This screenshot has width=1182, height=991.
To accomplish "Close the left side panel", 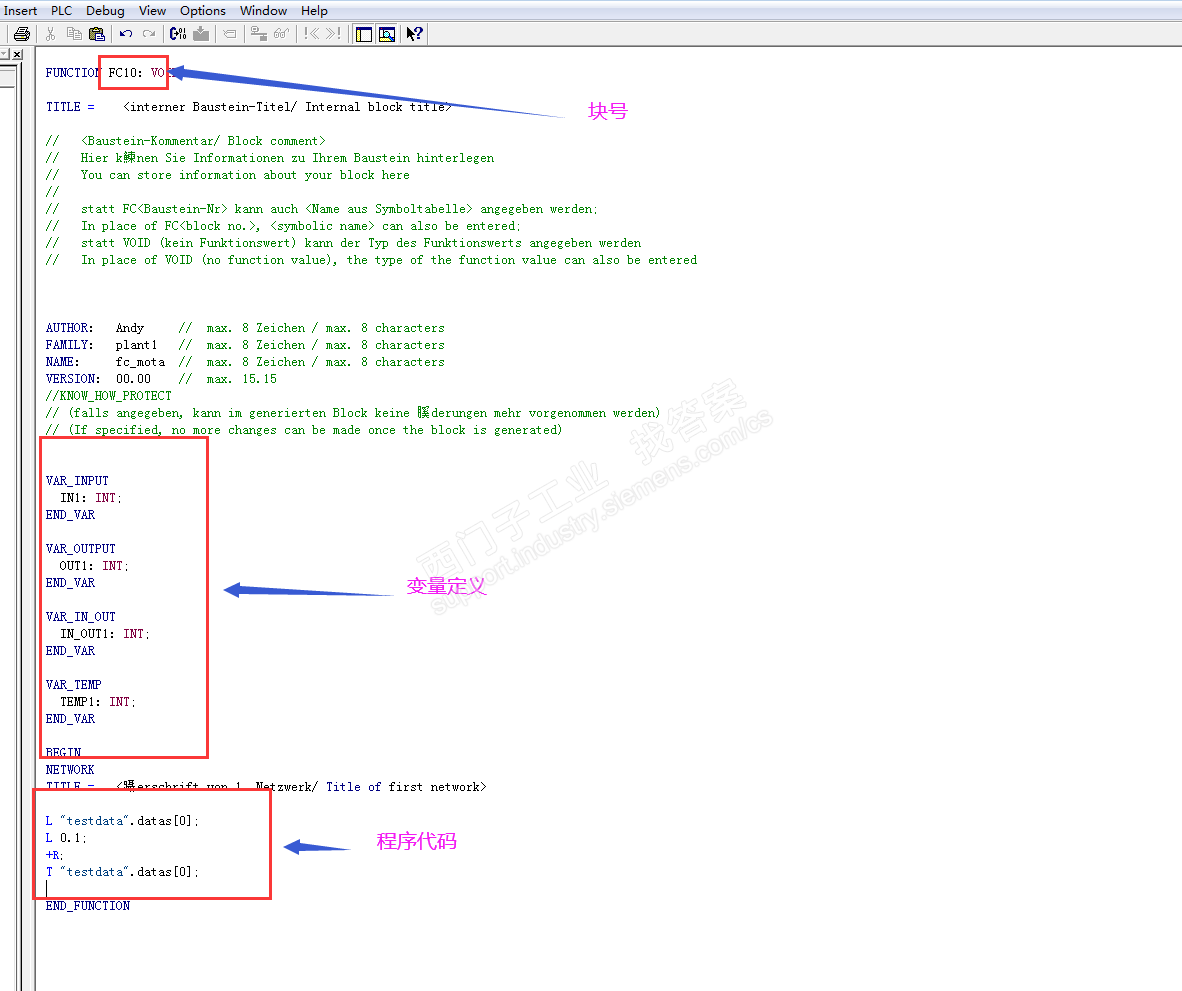I will 17,54.
